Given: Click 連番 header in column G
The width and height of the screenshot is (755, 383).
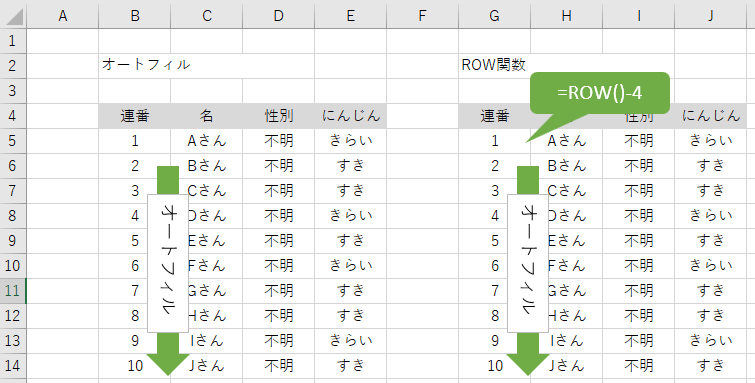Looking at the screenshot, I should (495, 116).
